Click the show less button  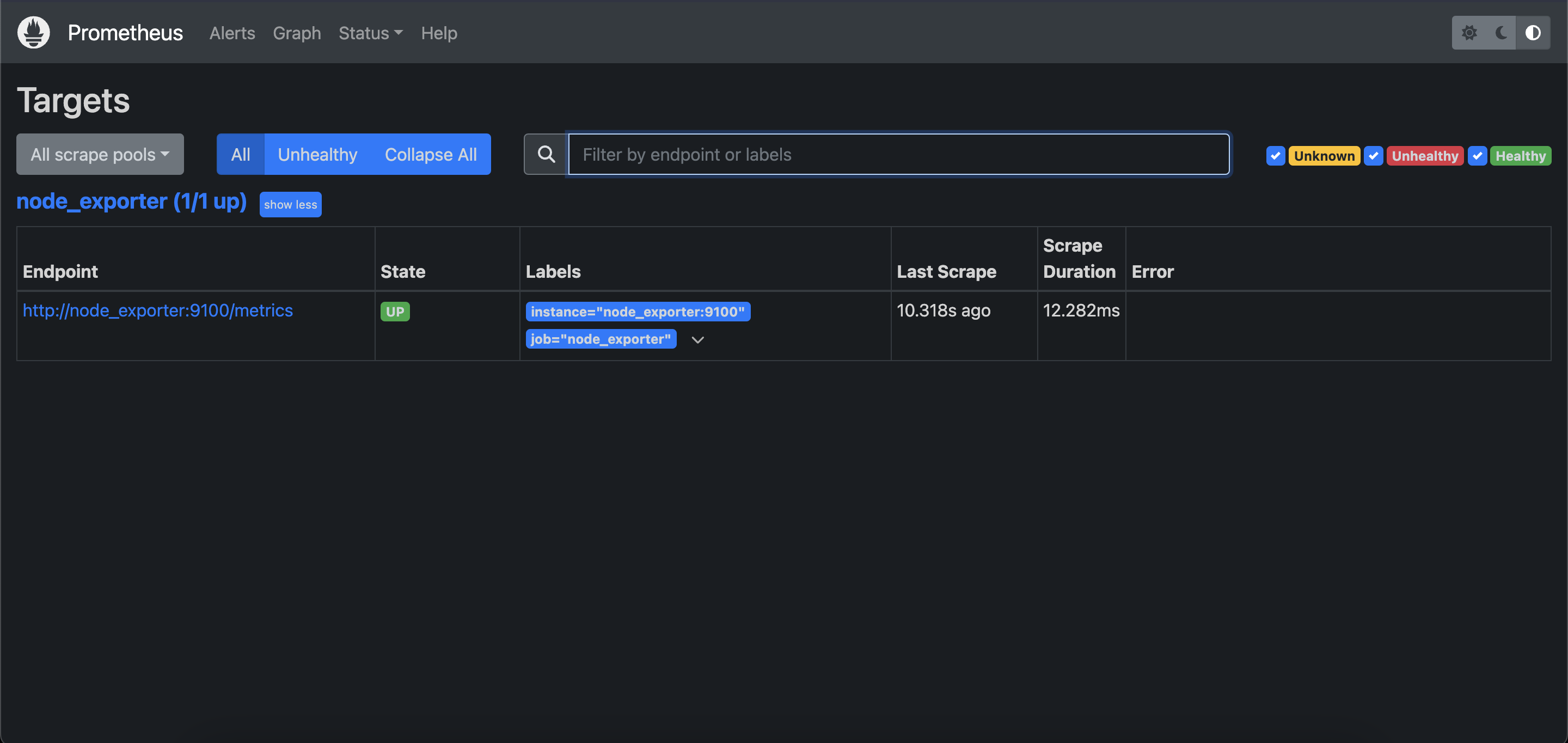pos(290,205)
